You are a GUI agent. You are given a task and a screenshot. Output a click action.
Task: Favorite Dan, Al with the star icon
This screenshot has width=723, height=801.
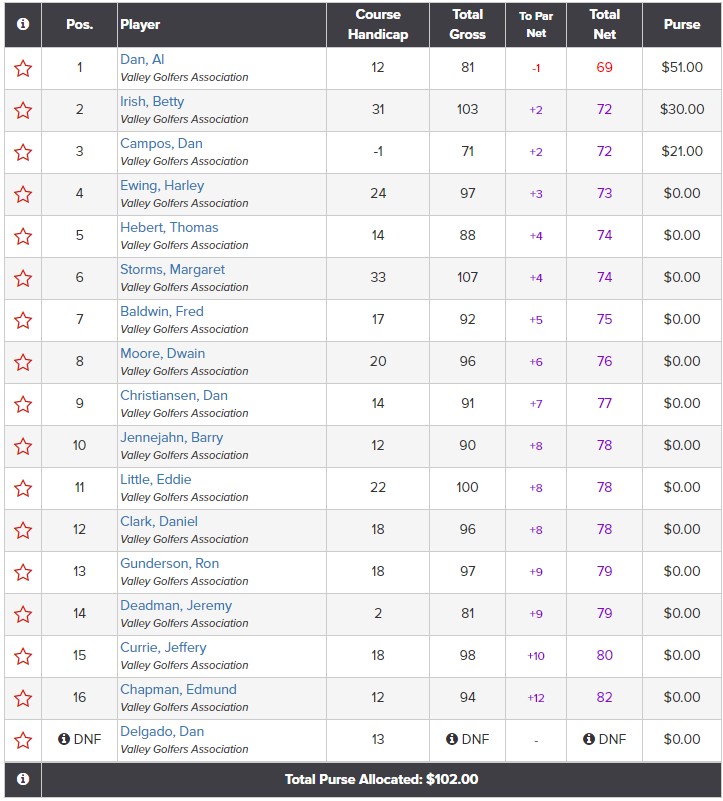click(x=23, y=68)
